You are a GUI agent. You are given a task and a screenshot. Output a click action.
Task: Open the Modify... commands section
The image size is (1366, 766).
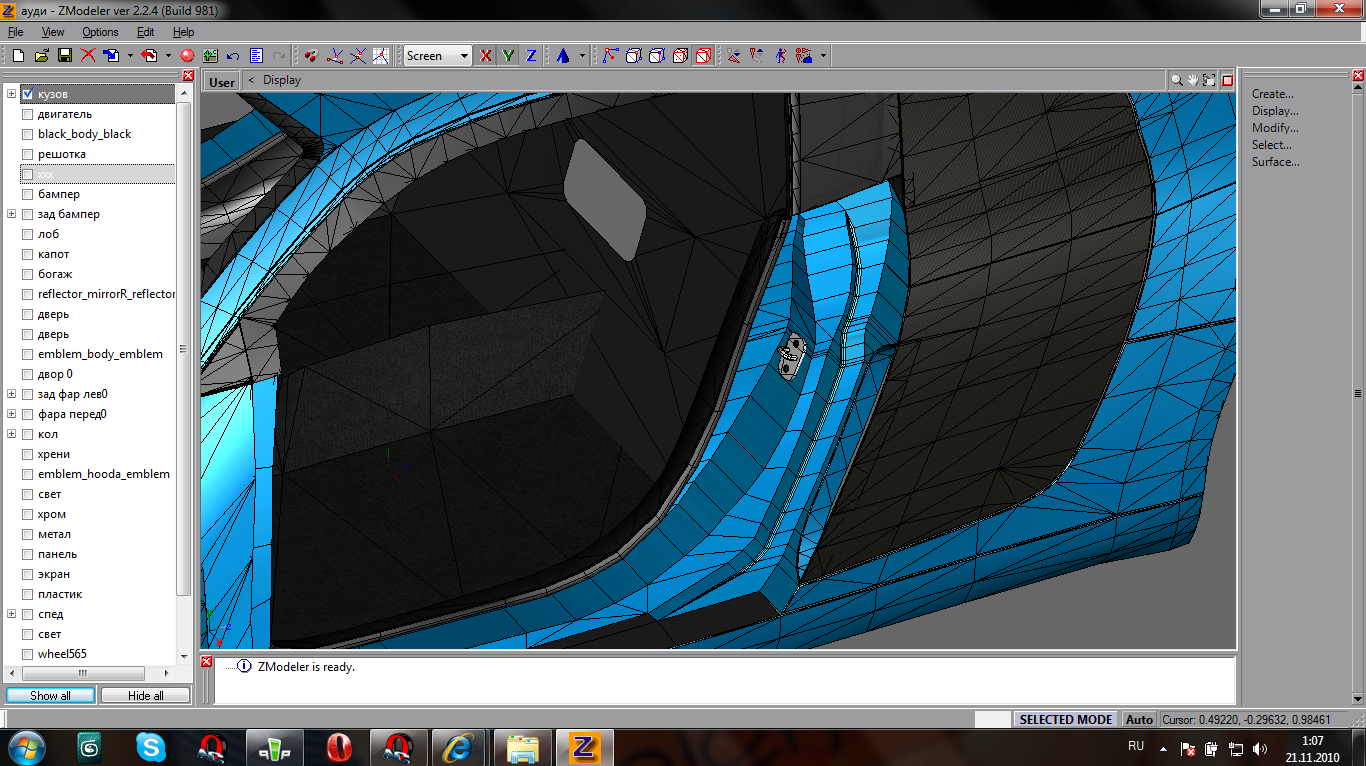click(x=1275, y=128)
